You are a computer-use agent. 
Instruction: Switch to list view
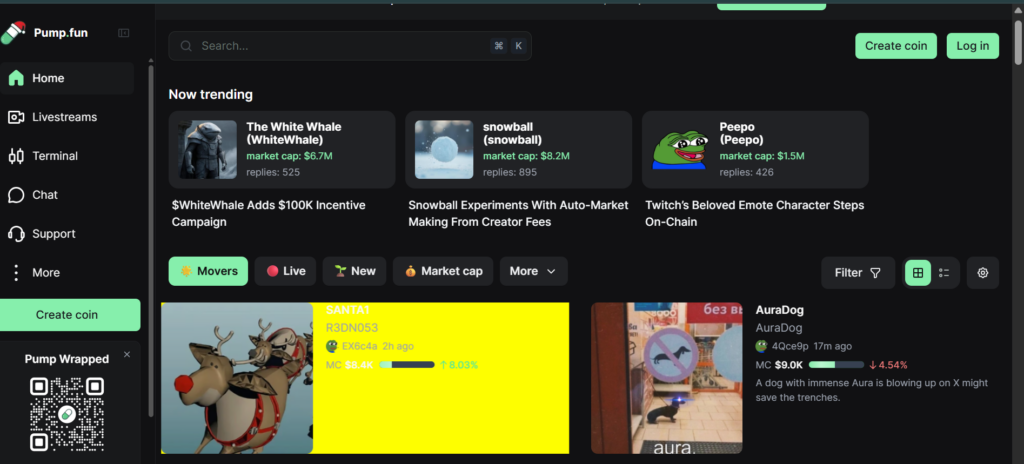[944, 273]
